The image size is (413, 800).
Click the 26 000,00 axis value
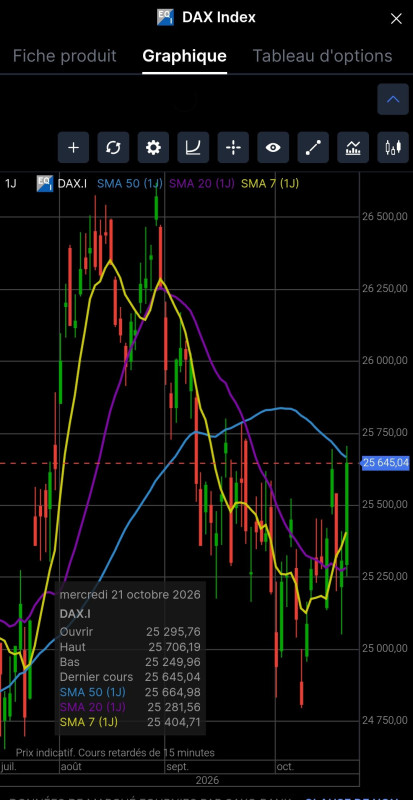tap(385, 361)
